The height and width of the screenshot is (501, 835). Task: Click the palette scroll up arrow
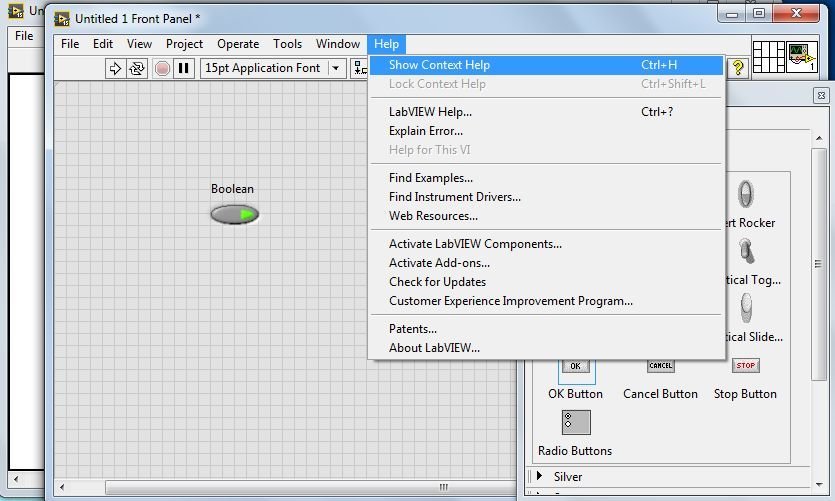coord(819,138)
